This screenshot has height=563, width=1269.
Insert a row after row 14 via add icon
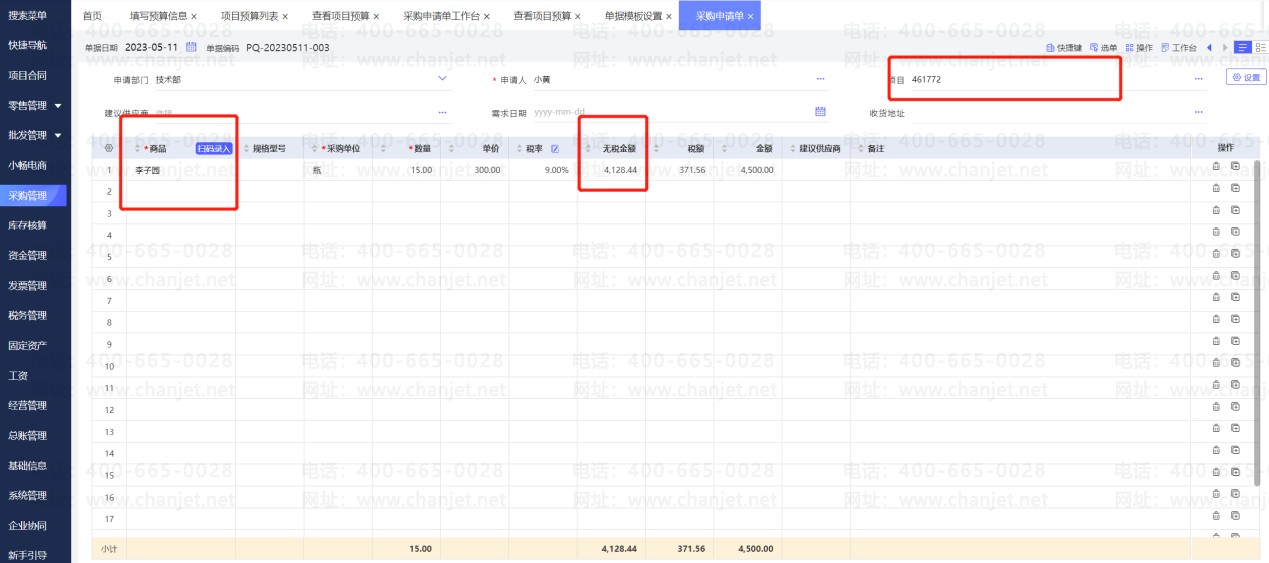click(x=1235, y=452)
